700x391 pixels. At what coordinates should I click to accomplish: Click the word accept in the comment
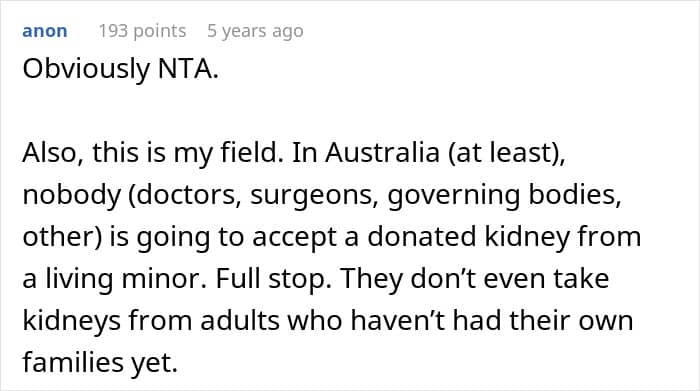[x=294, y=237]
